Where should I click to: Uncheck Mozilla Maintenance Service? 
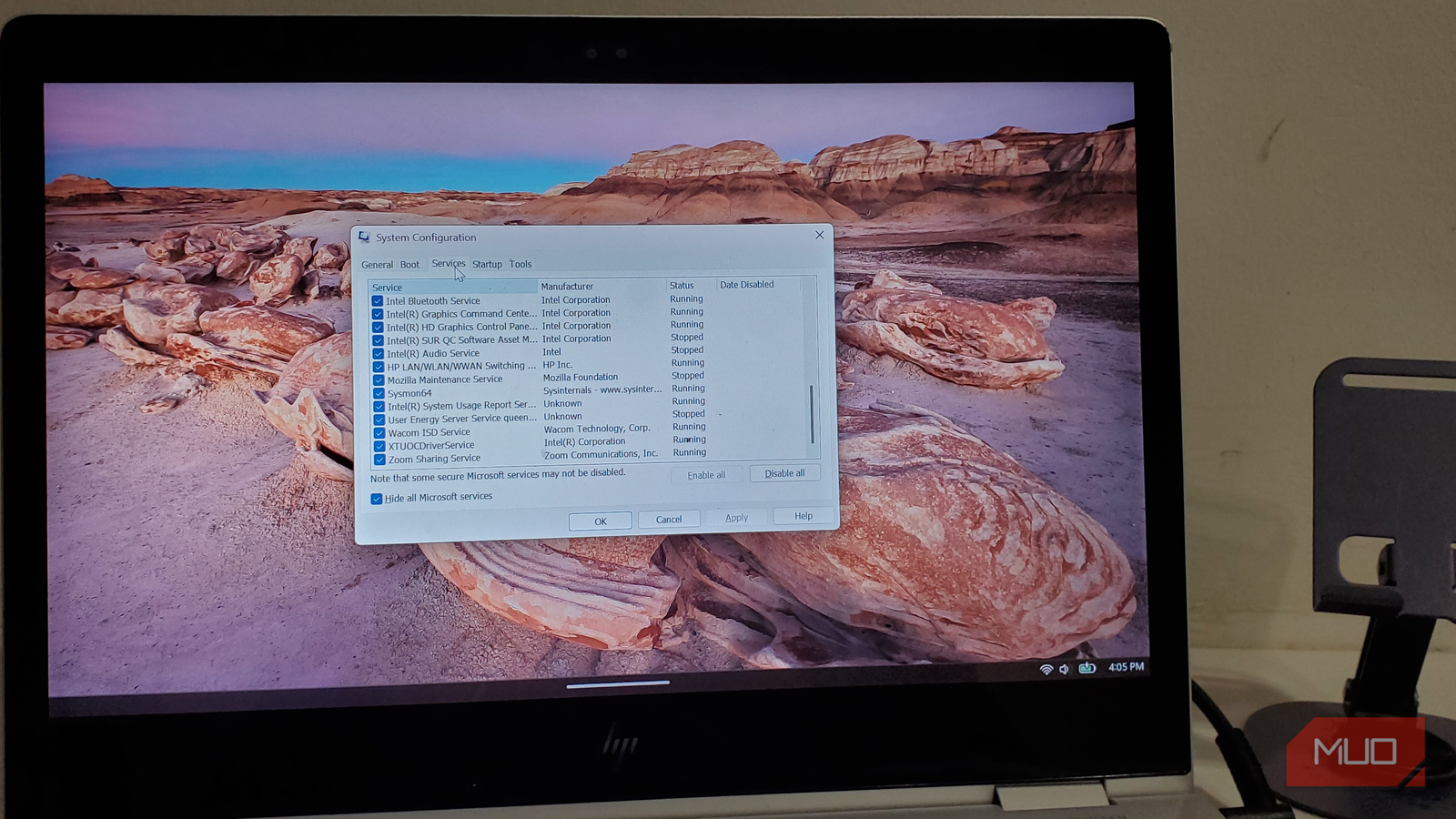click(379, 379)
